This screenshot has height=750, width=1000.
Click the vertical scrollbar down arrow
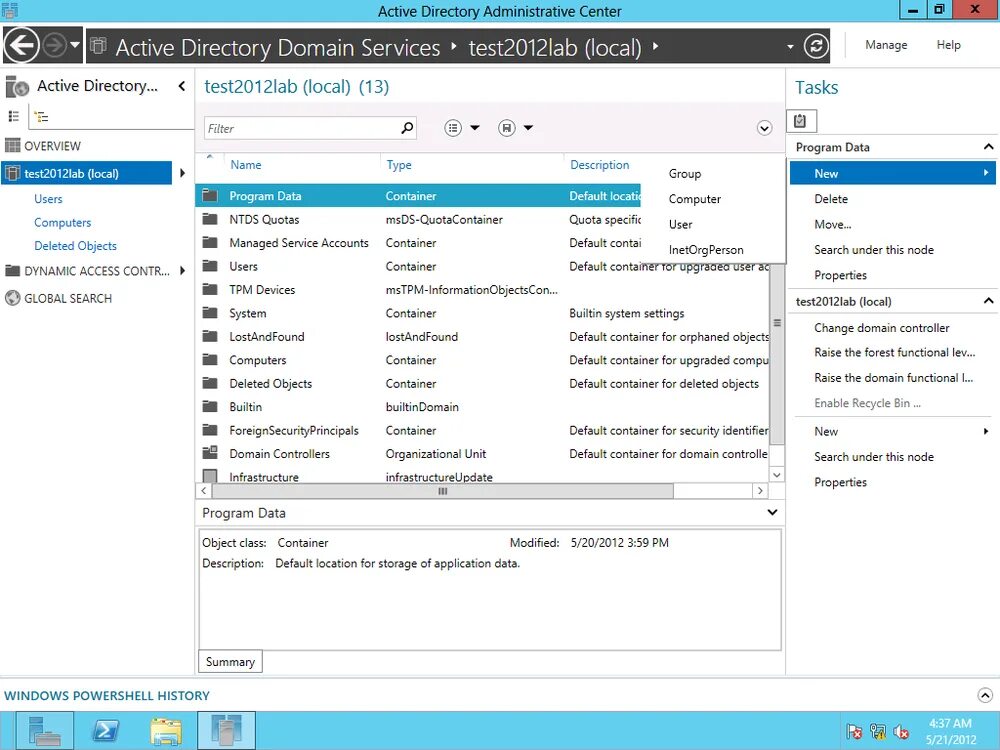(x=776, y=474)
